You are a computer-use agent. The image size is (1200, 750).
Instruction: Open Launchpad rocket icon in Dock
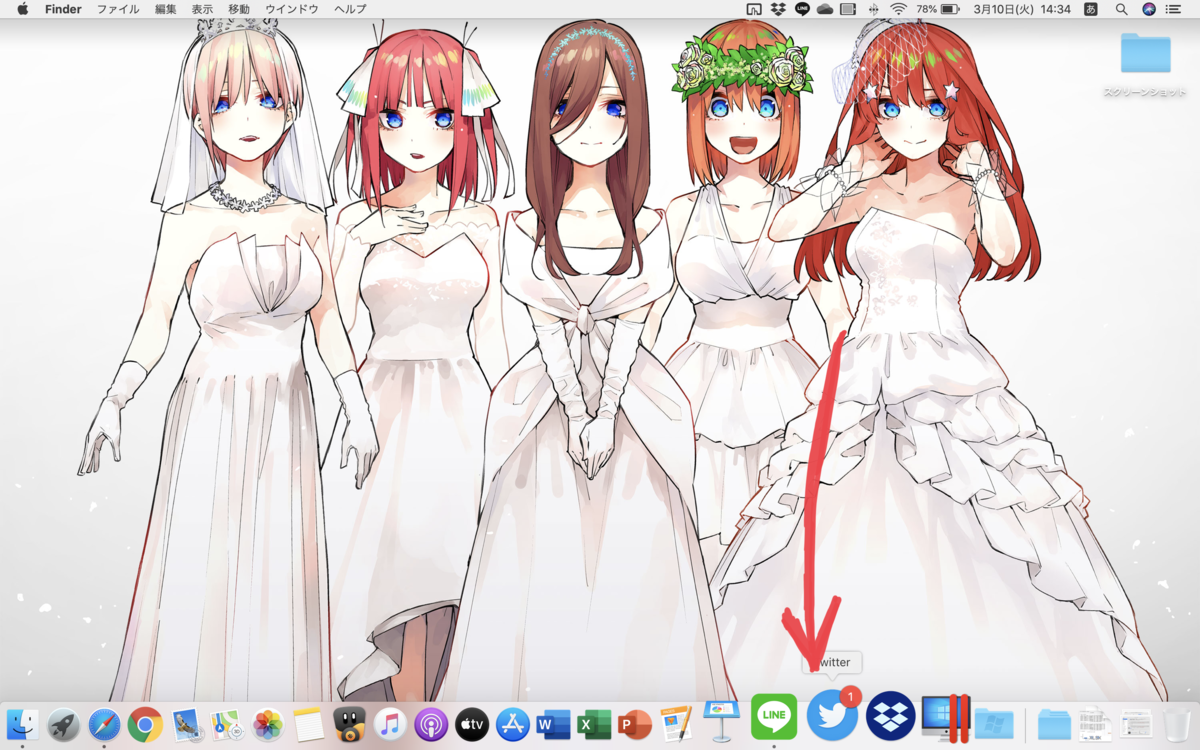[64, 724]
